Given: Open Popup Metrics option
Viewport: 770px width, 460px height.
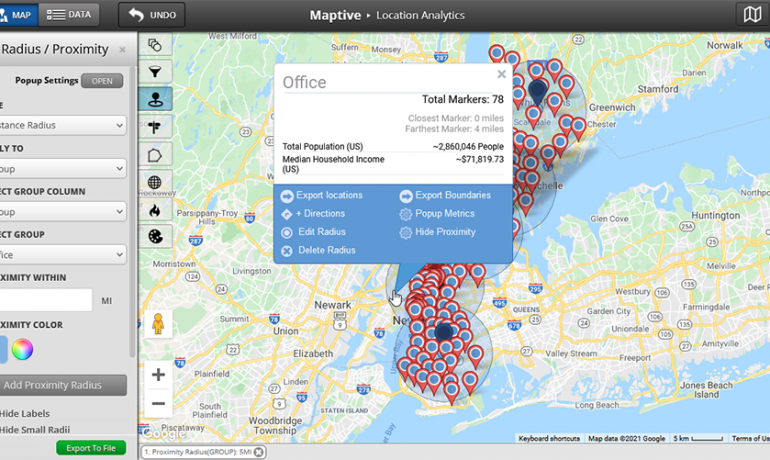Looking at the screenshot, I should [445, 214].
